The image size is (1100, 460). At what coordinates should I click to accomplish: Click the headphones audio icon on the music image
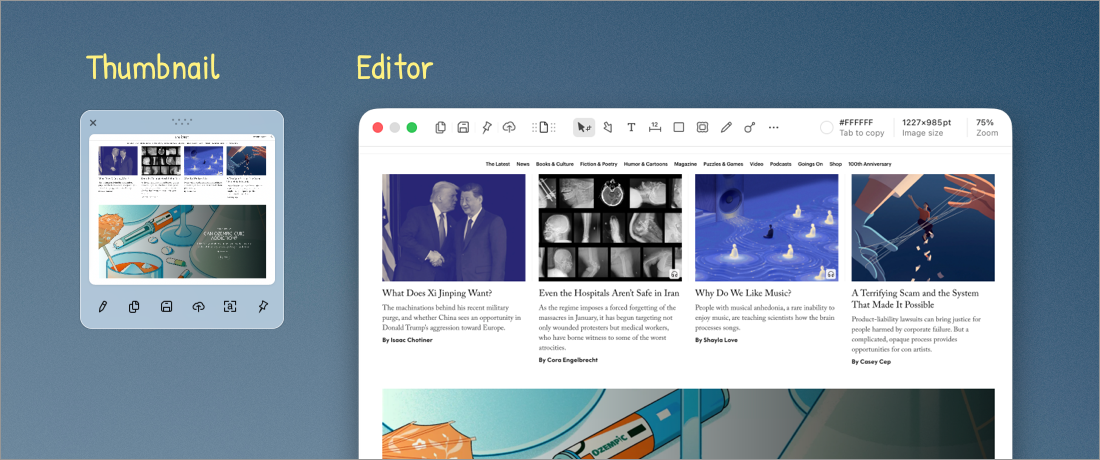click(x=831, y=274)
